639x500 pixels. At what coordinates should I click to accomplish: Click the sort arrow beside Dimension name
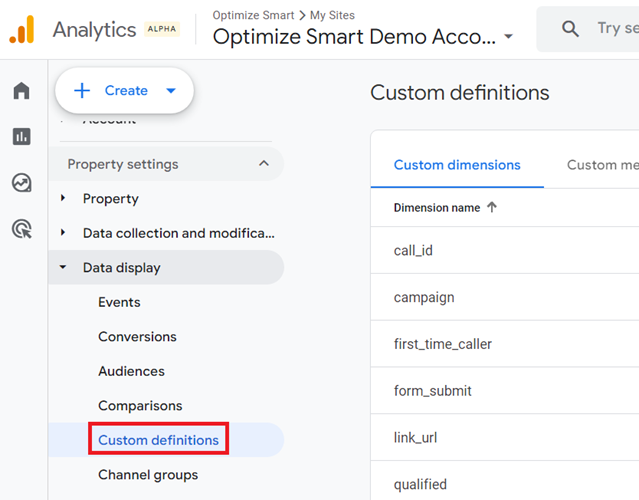pyautogui.click(x=492, y=207)
